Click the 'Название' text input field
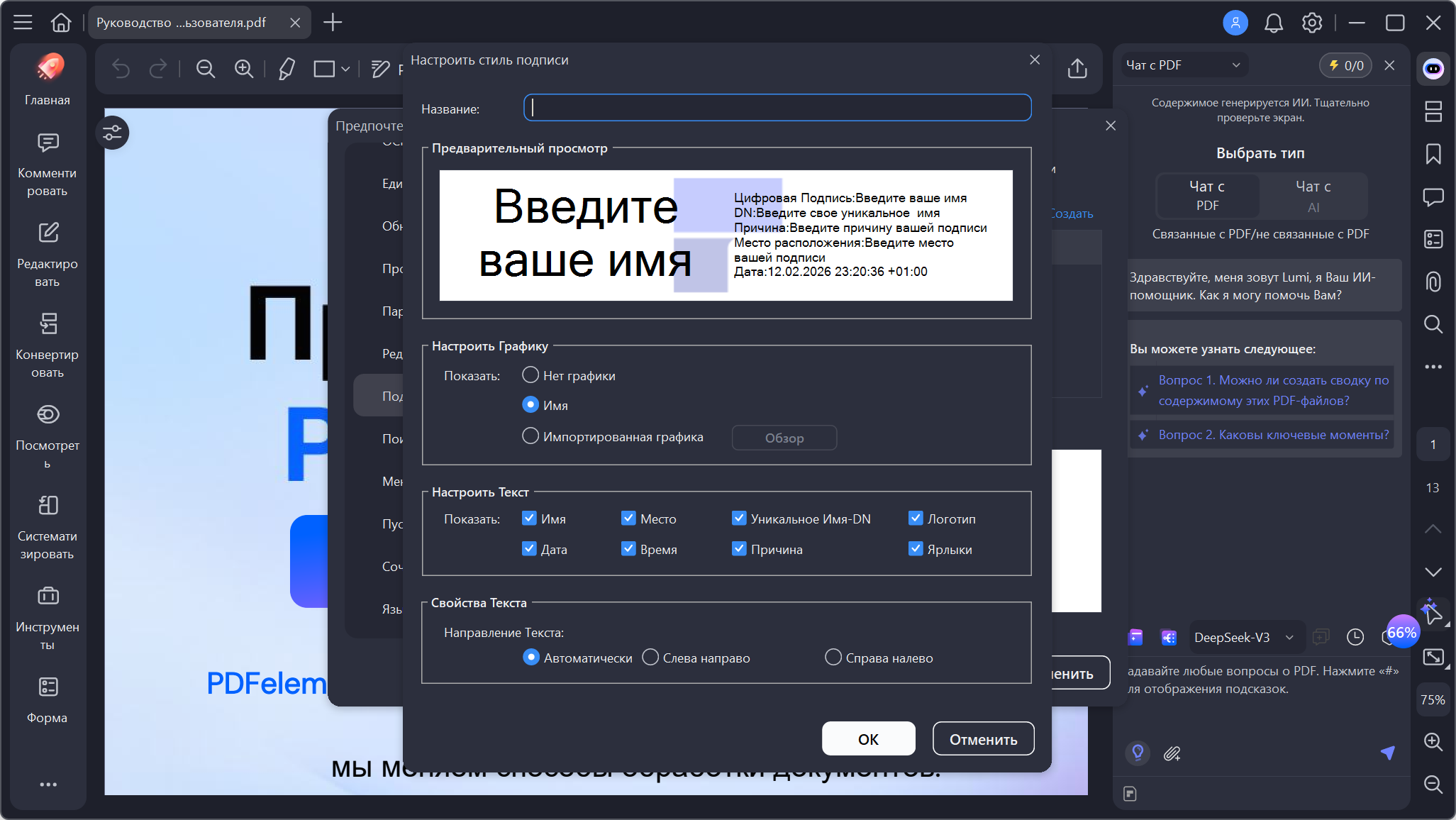Viewport: 1456px width, 820px height. tap(777, 108)
